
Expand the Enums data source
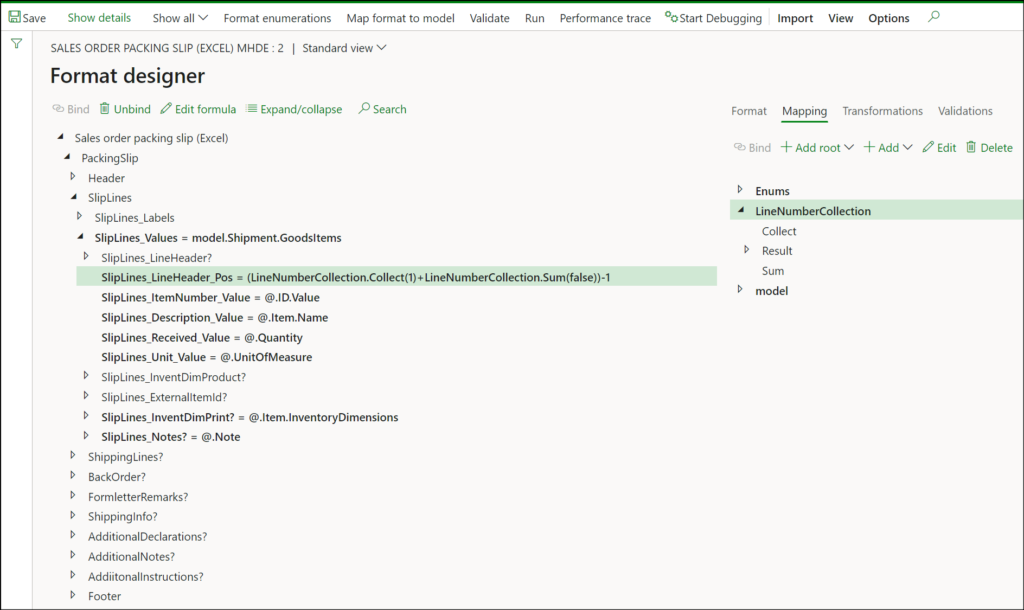[741, 189]
